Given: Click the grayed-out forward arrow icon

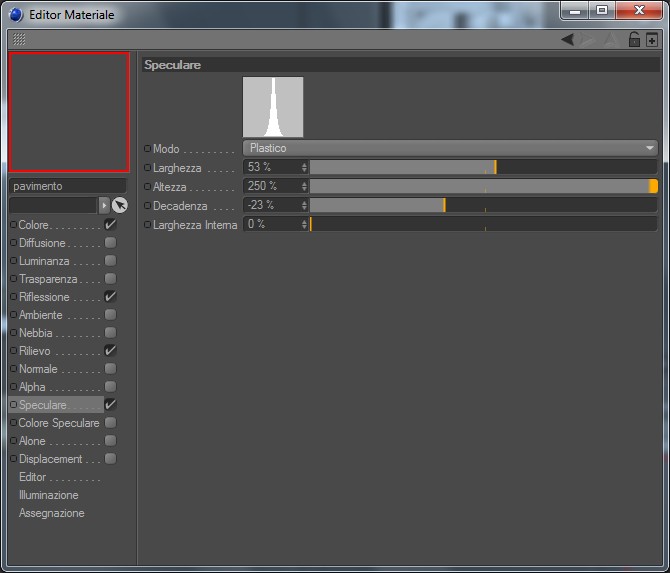Looking at the screenshot, I should click(x=588, y=40).
